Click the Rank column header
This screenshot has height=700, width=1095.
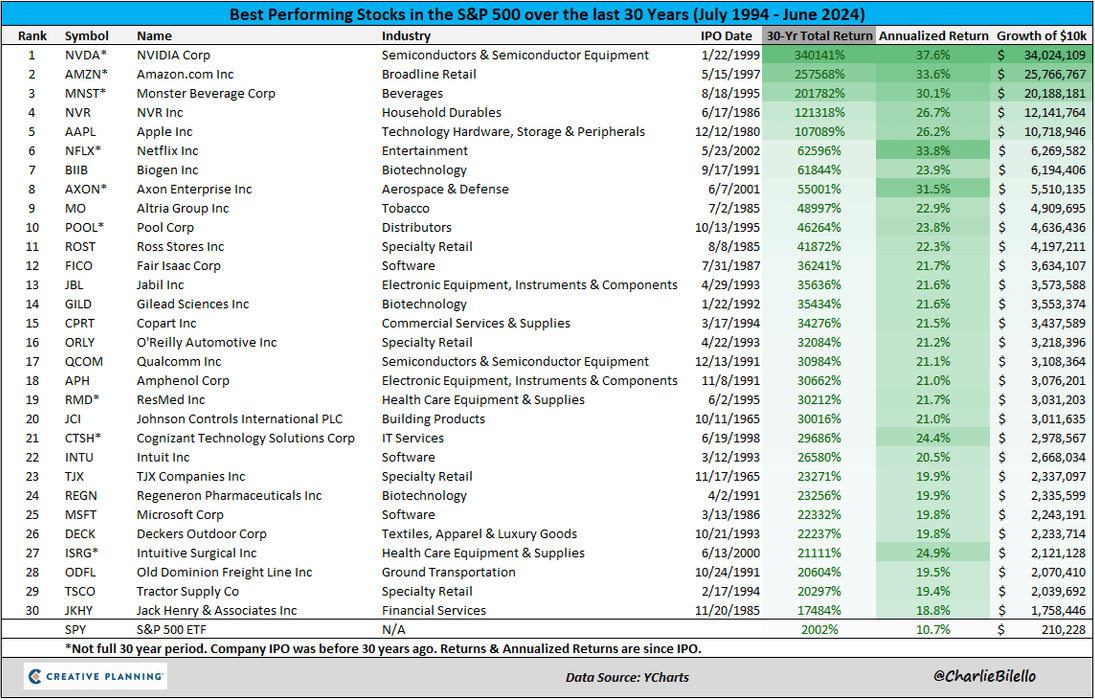click(x=32, y=36)
